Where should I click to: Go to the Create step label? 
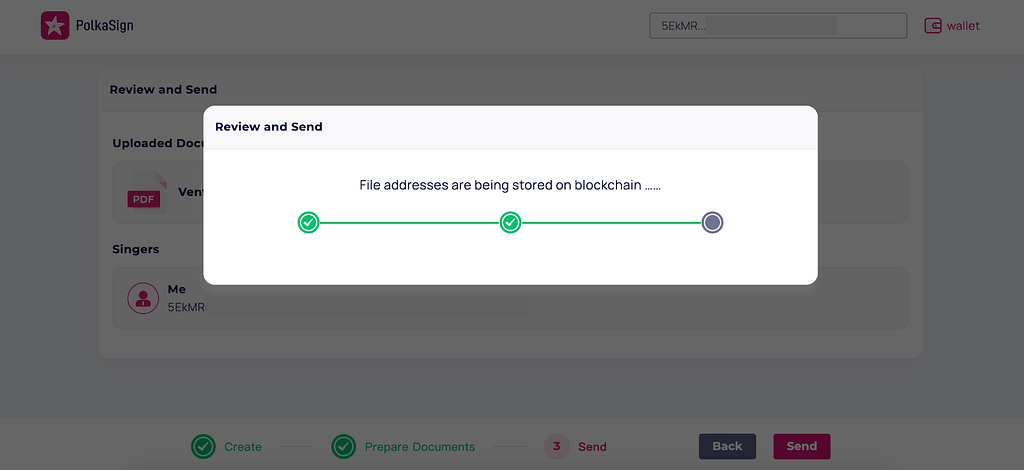point(243,447)
